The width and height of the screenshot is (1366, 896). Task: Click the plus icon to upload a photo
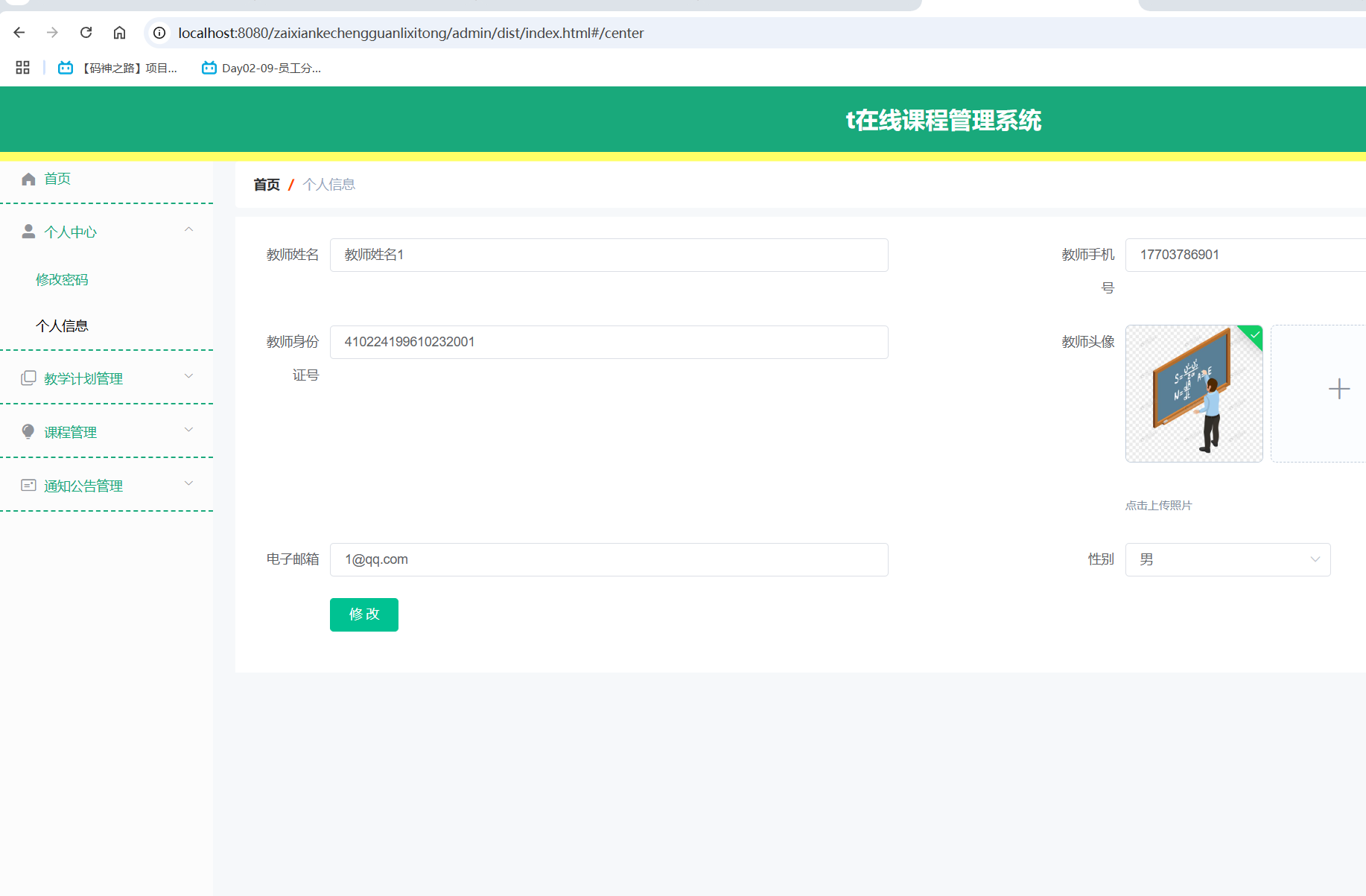point(1338,389)
